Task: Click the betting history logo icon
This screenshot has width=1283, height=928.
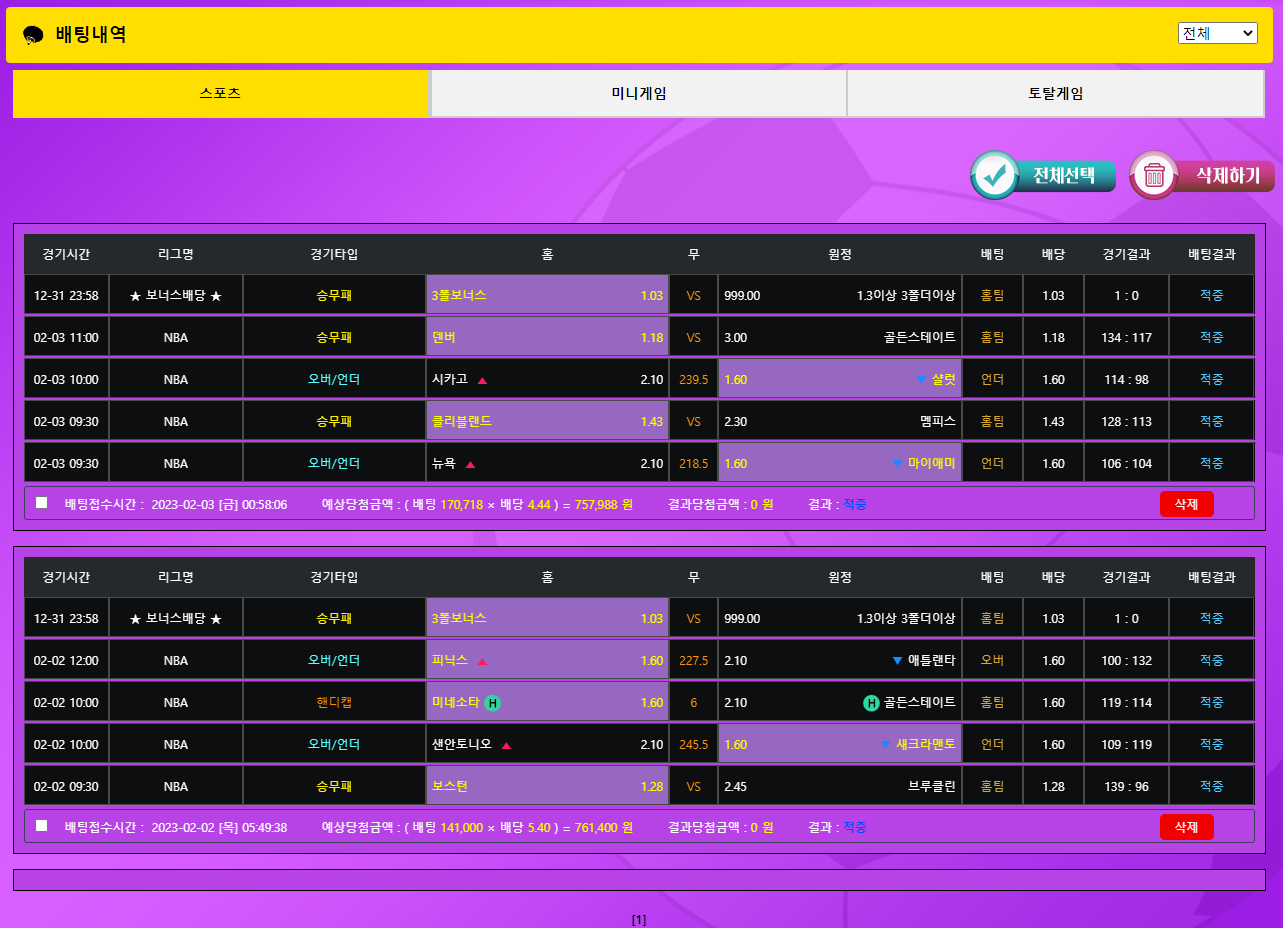Action: (x=33, y=35)
